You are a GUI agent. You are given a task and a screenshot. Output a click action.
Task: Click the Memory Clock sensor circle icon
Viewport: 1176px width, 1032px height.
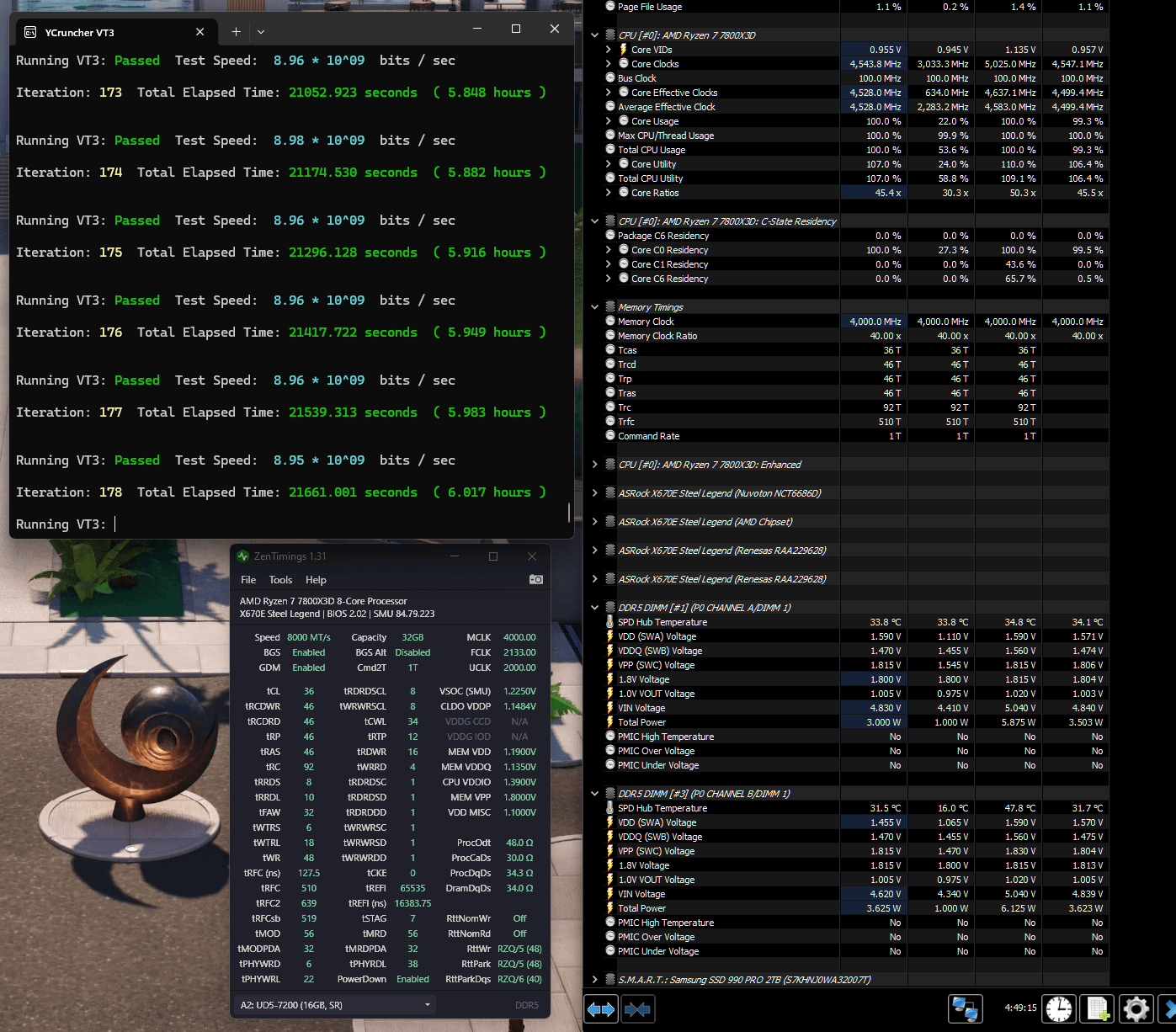click(610, 322)
